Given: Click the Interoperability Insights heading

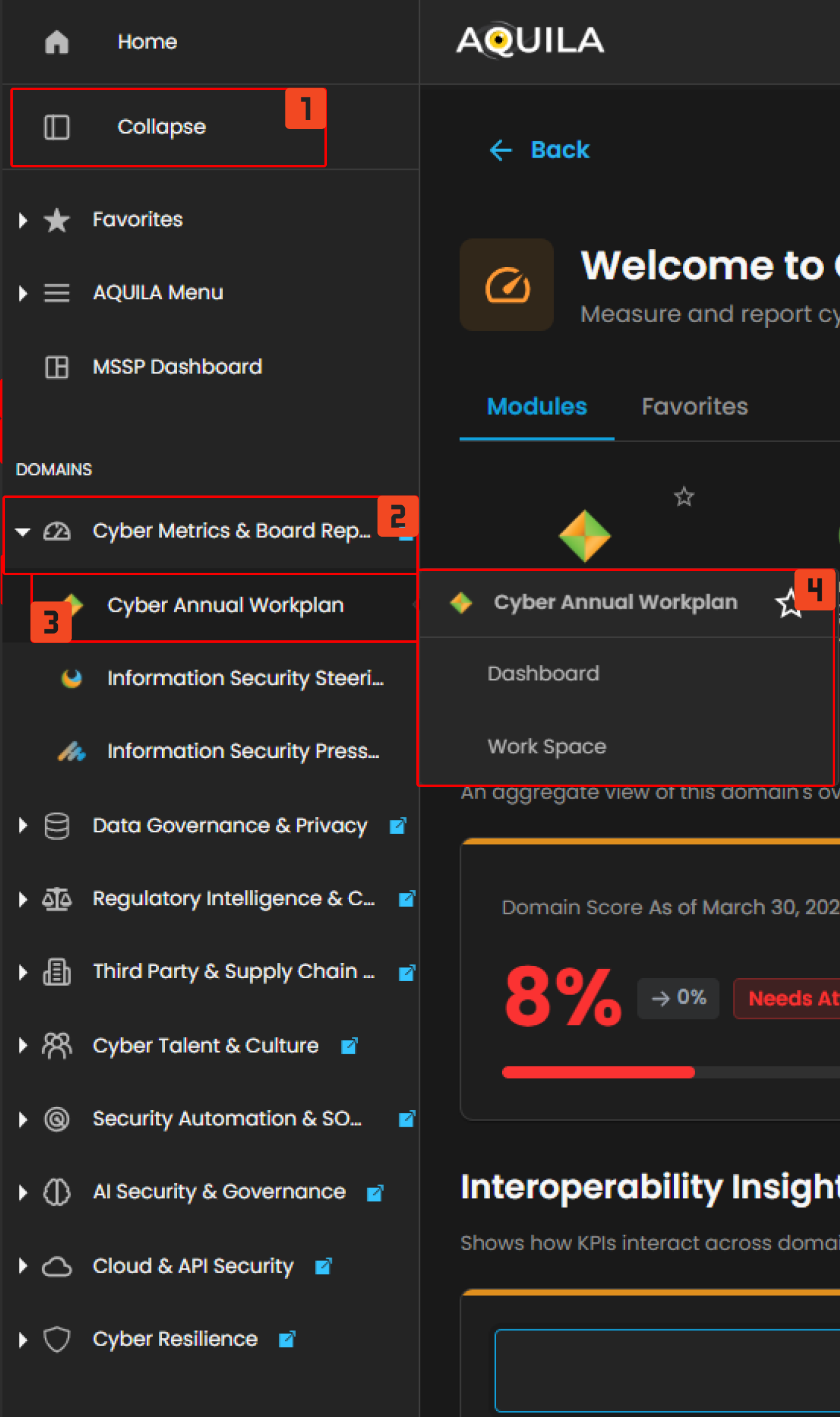Looking at the screenshot, I should pos(650,1187).
